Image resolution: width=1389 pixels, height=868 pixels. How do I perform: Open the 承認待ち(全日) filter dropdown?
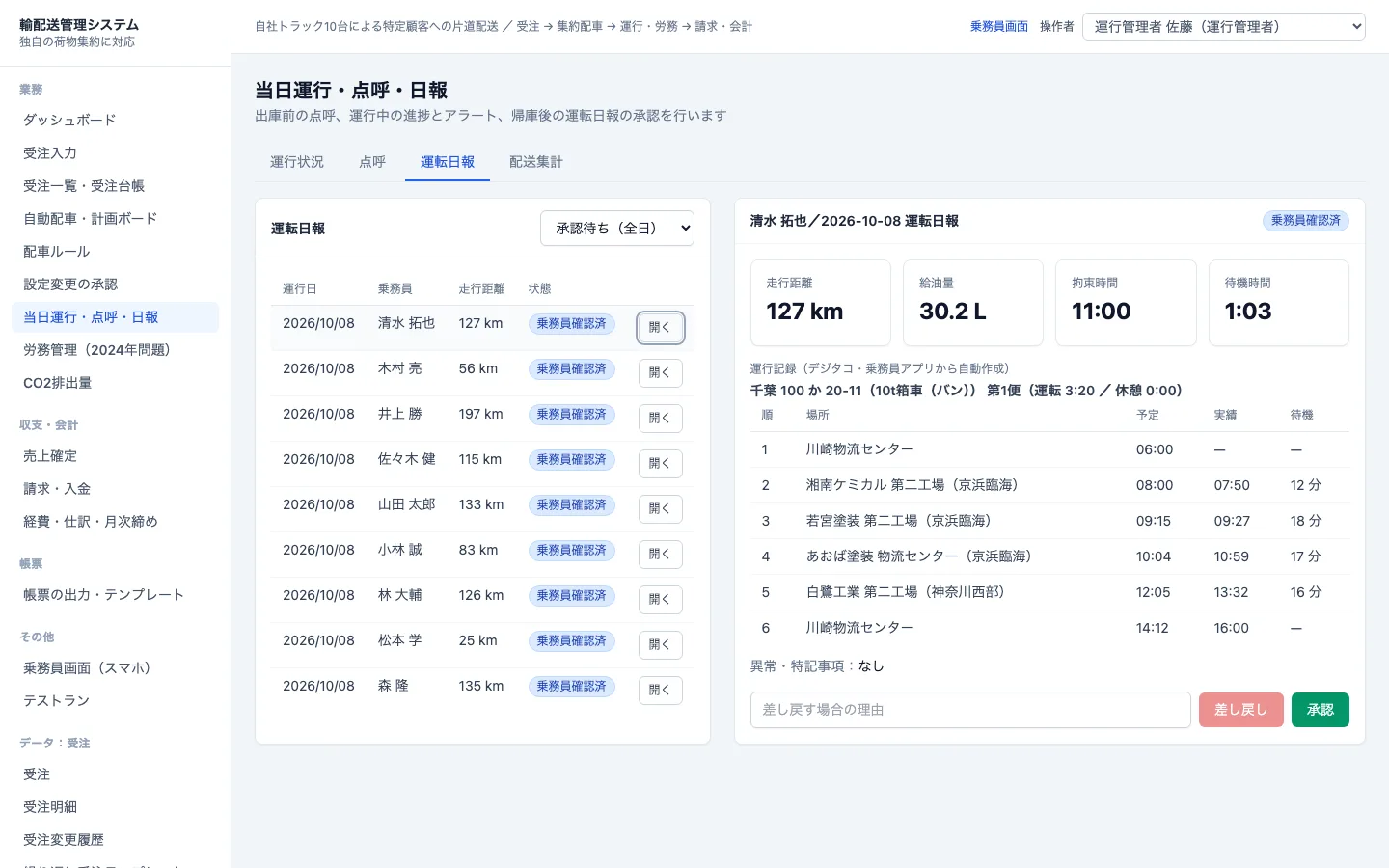(x=617, y=229)
